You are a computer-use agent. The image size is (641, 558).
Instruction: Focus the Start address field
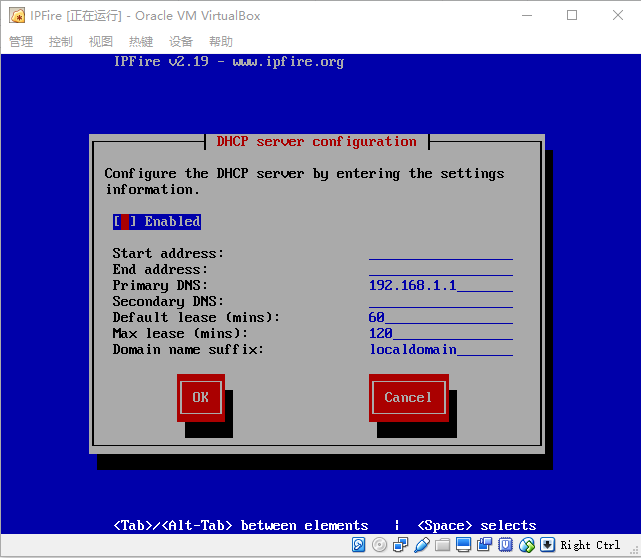(441, 253)
